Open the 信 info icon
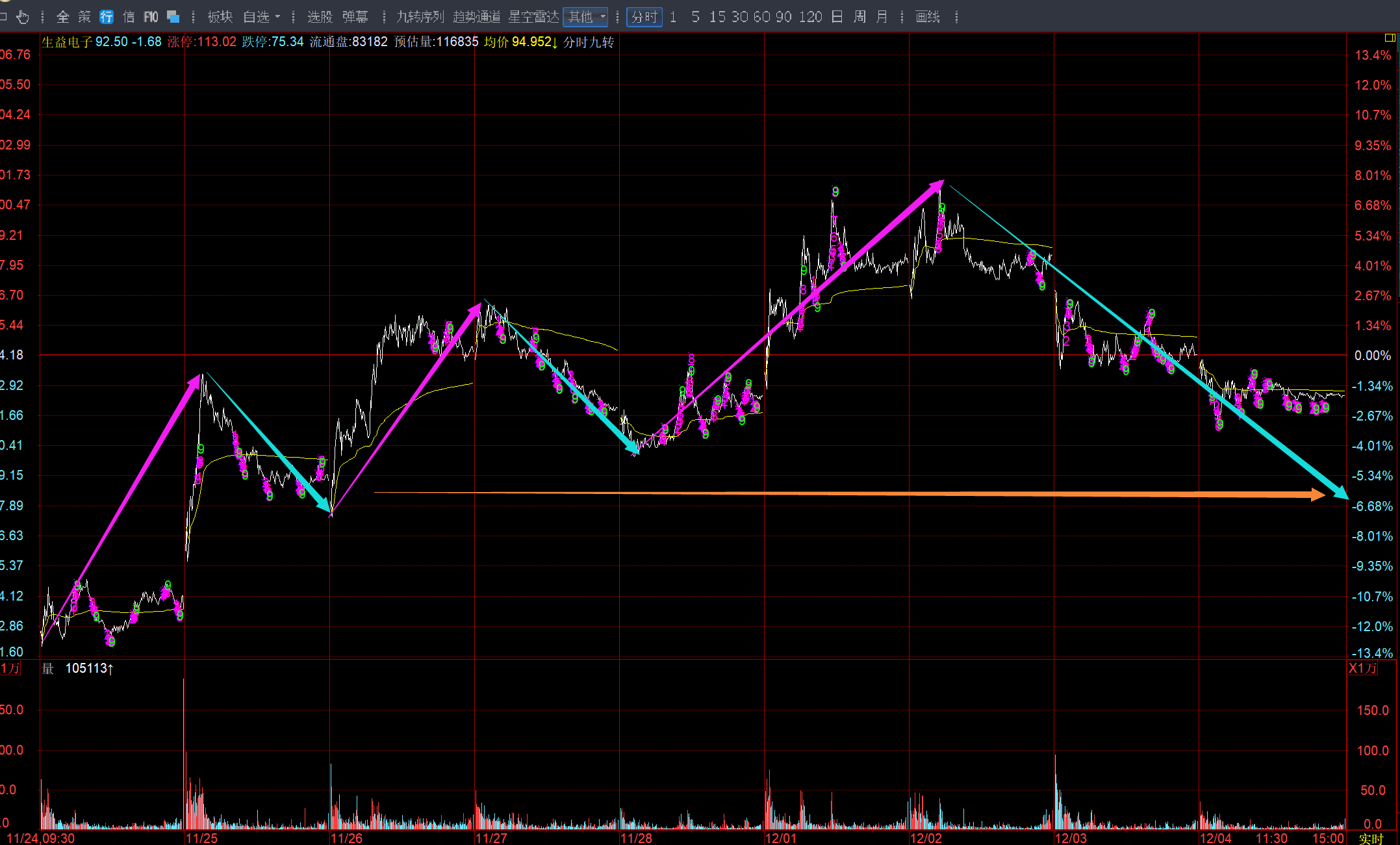1400x845 pixels. [129, 17]
